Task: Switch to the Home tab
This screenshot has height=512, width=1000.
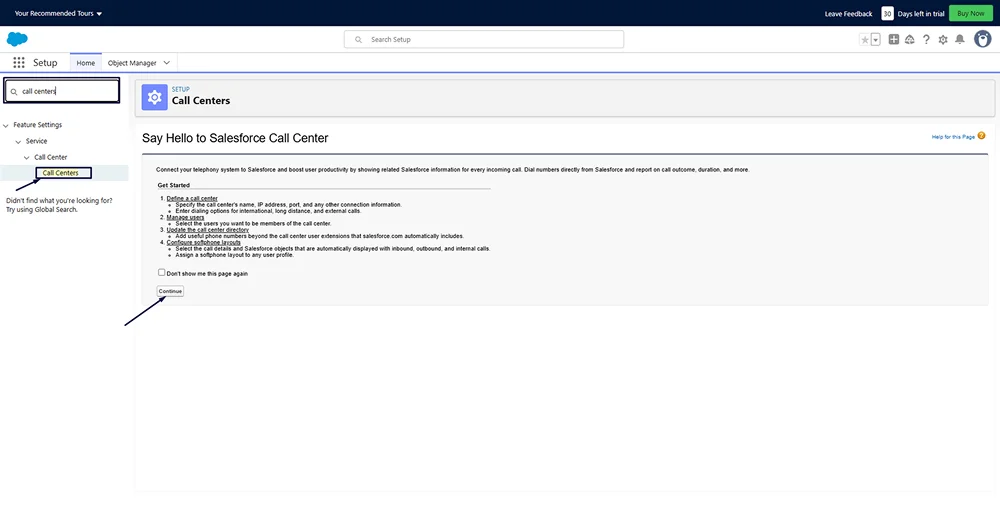Action: click(85, 63)
